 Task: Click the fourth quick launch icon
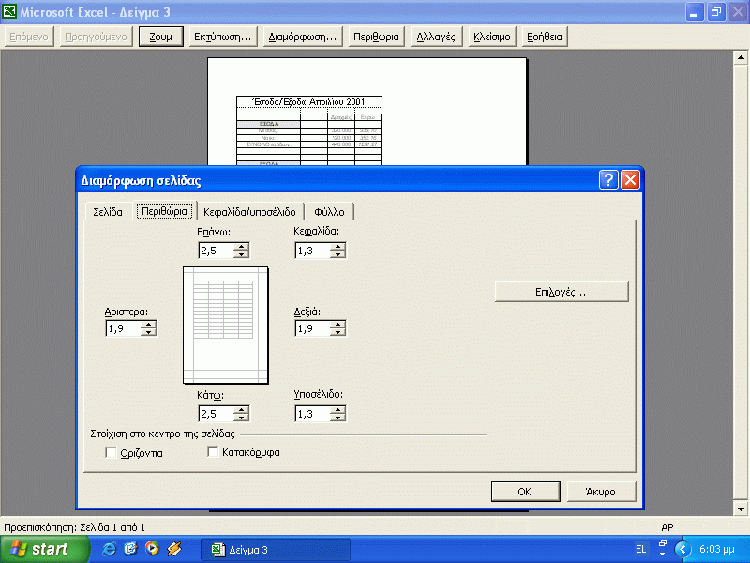pos(174,549)
